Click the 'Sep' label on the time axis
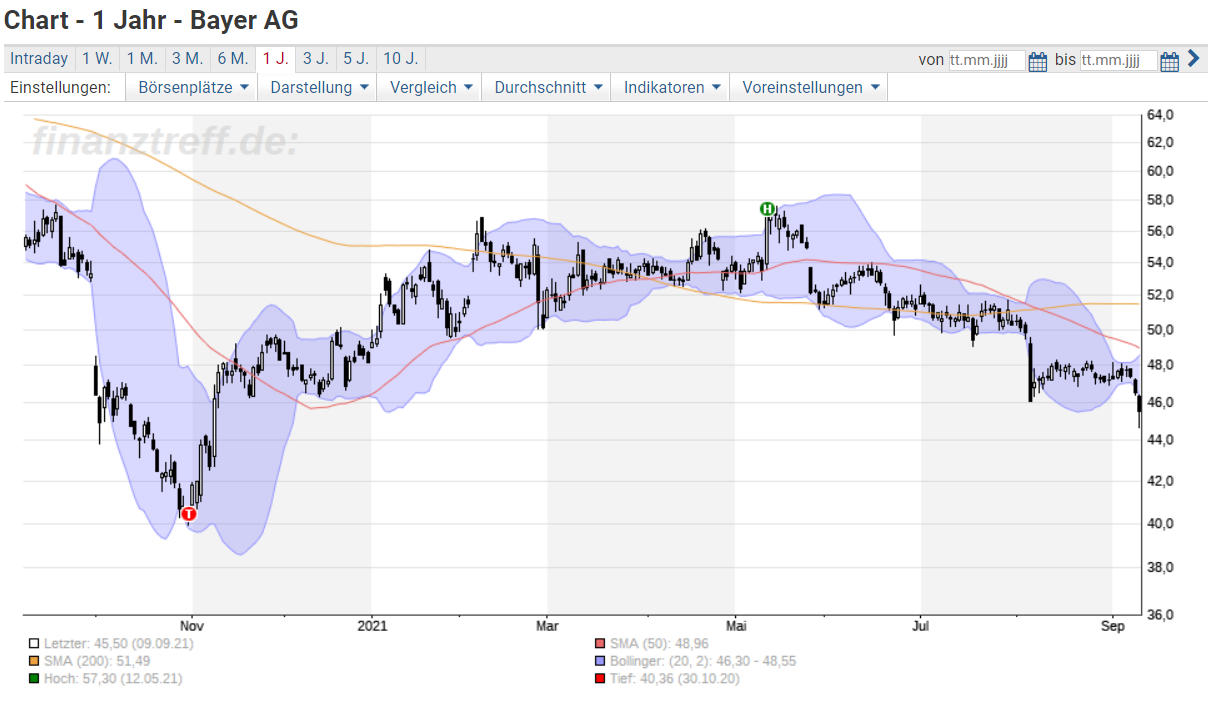 tap(1112, 626)
